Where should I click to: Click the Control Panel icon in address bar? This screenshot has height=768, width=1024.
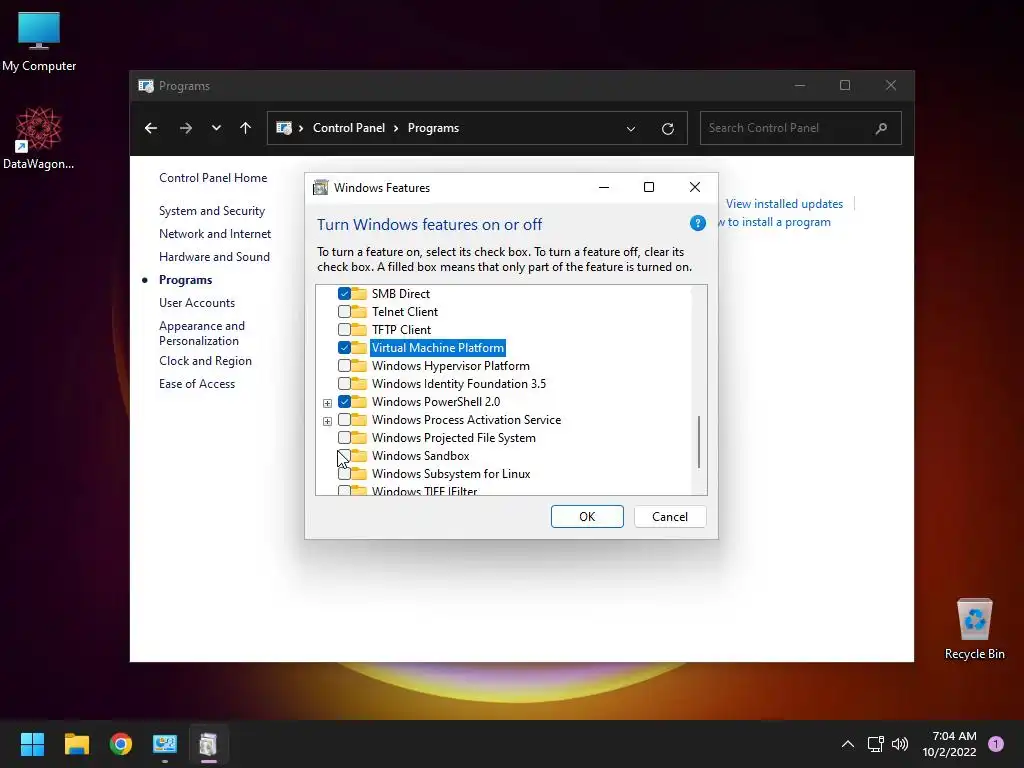tap(283, 128)
